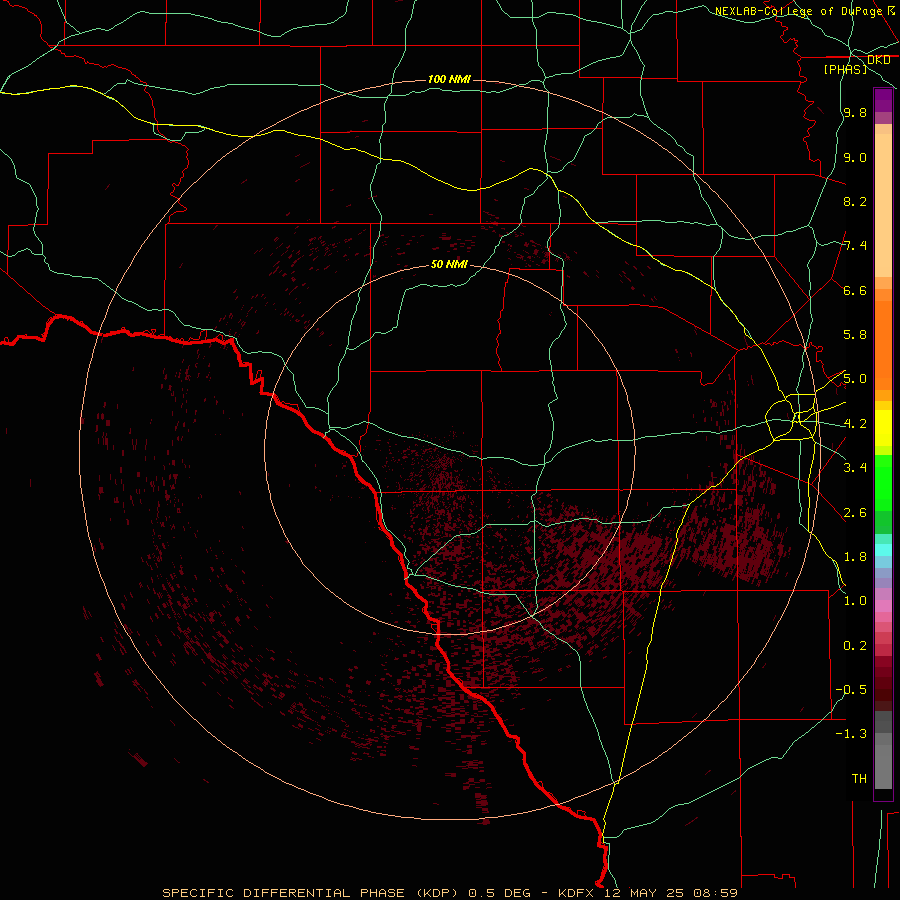Click the 0.2 value on the color scale
The width and height of the screenshot is (900, 900).
pos(855,646)
